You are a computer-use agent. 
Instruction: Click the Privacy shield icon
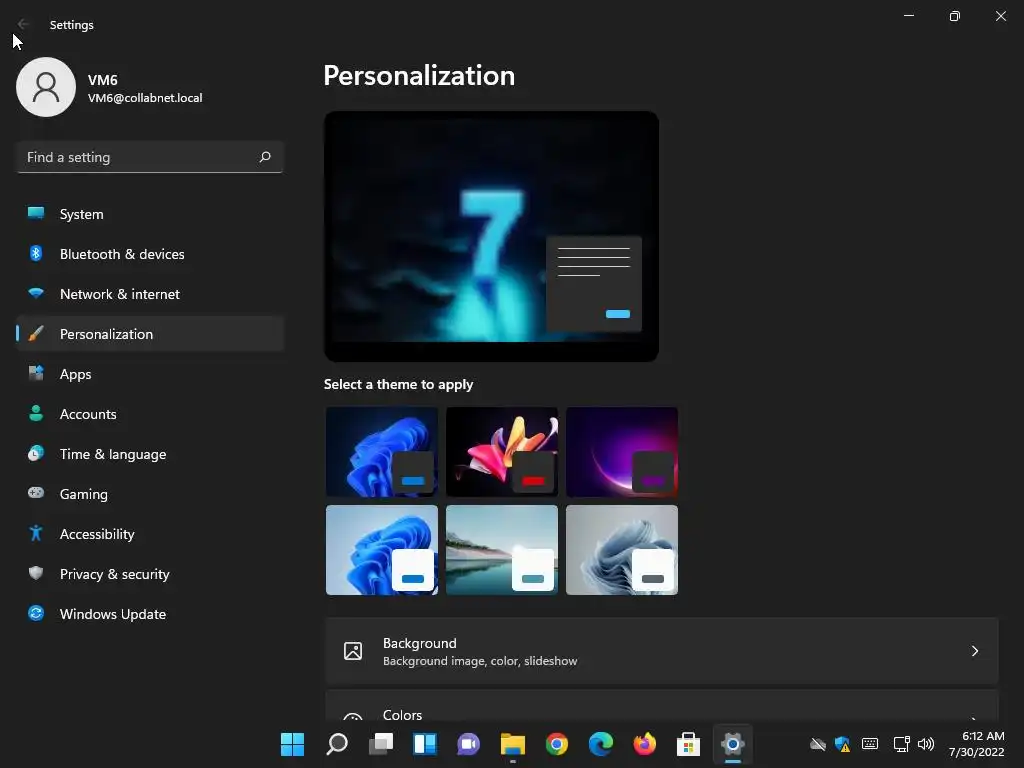click(36, 573)
